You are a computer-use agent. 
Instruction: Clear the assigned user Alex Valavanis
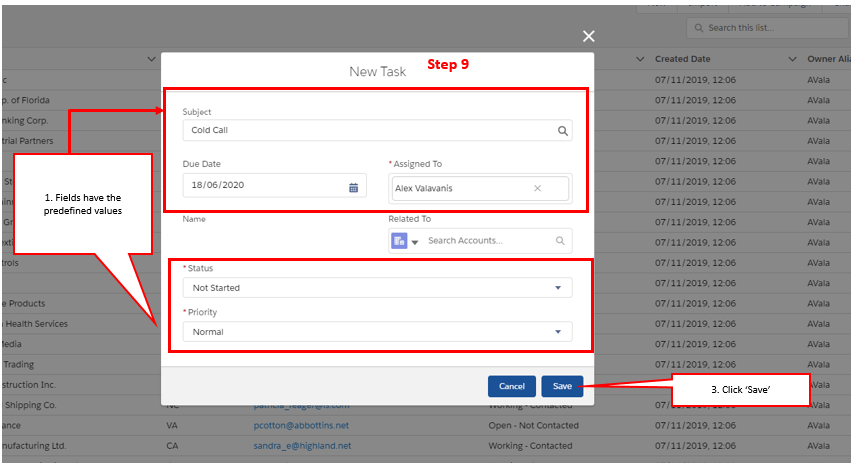click(537, 188)
